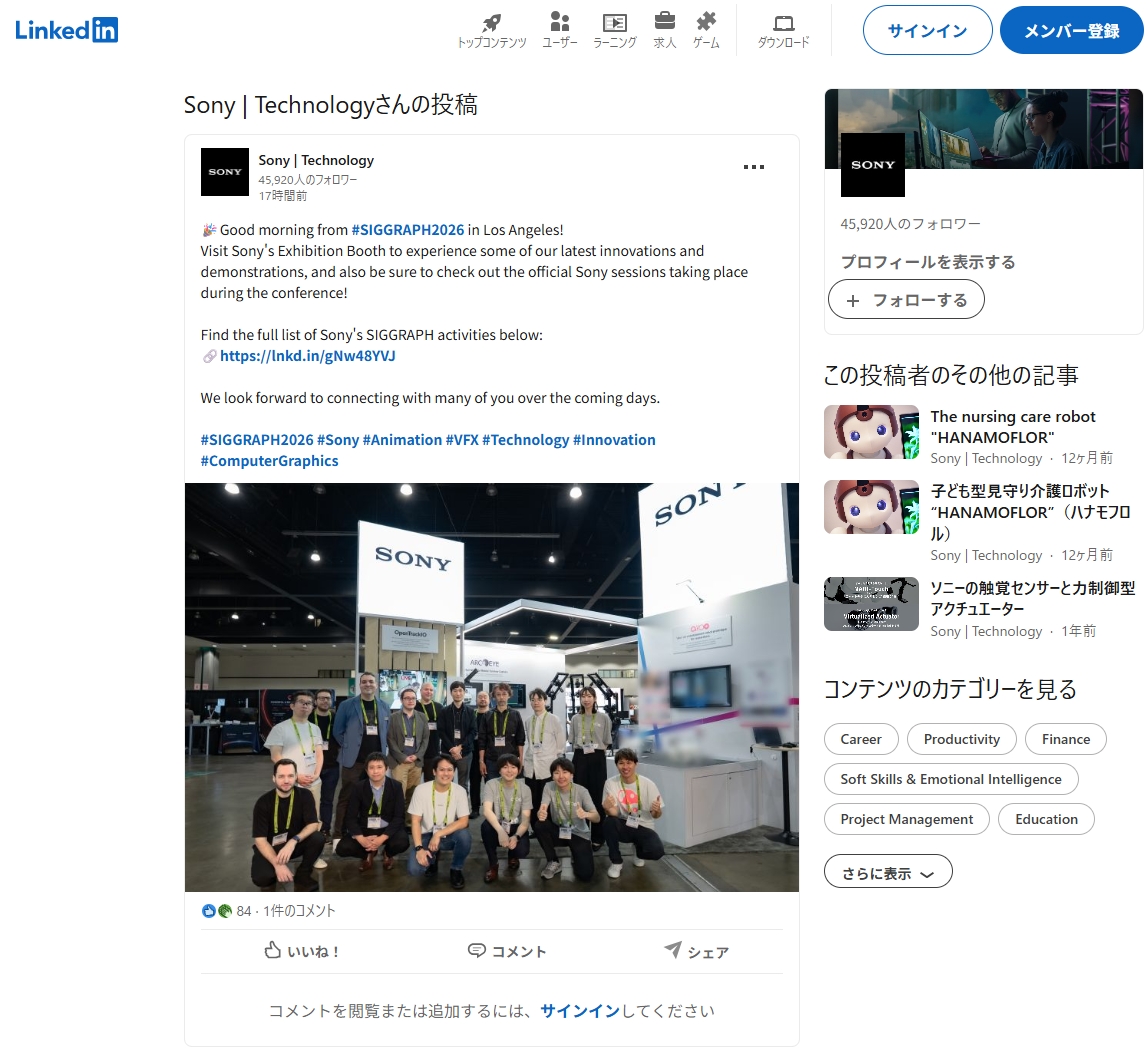Select Soft Skills & Emotional Intelligence chip
The image size is (1148, 1055).
pyautogui.click(x=951, y=779)
